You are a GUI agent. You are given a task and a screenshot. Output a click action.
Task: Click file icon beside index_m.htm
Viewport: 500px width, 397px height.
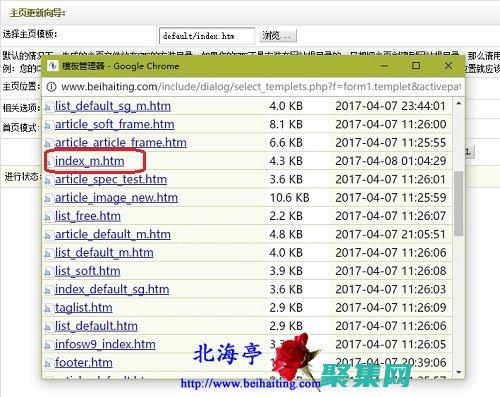(49, 162)
